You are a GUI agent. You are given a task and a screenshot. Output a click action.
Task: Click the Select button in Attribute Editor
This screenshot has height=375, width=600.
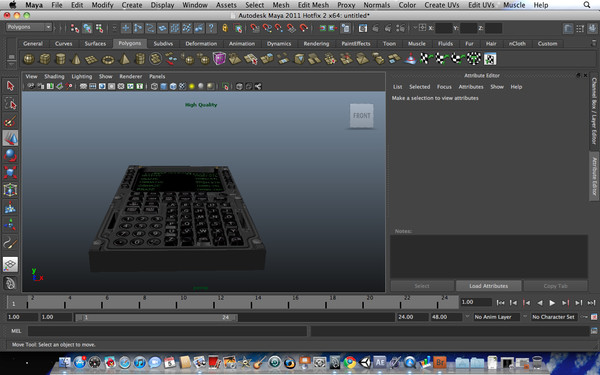point(422,286)
